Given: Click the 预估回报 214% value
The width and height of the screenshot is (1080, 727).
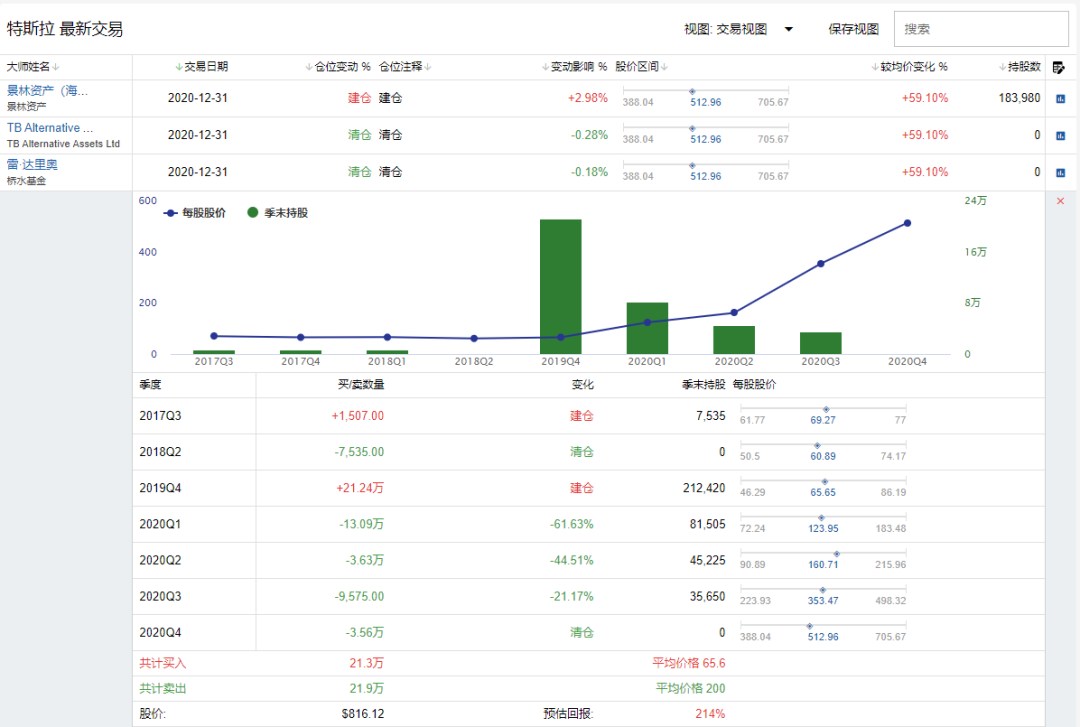Looking at the screenshot, I should (709, 714).
